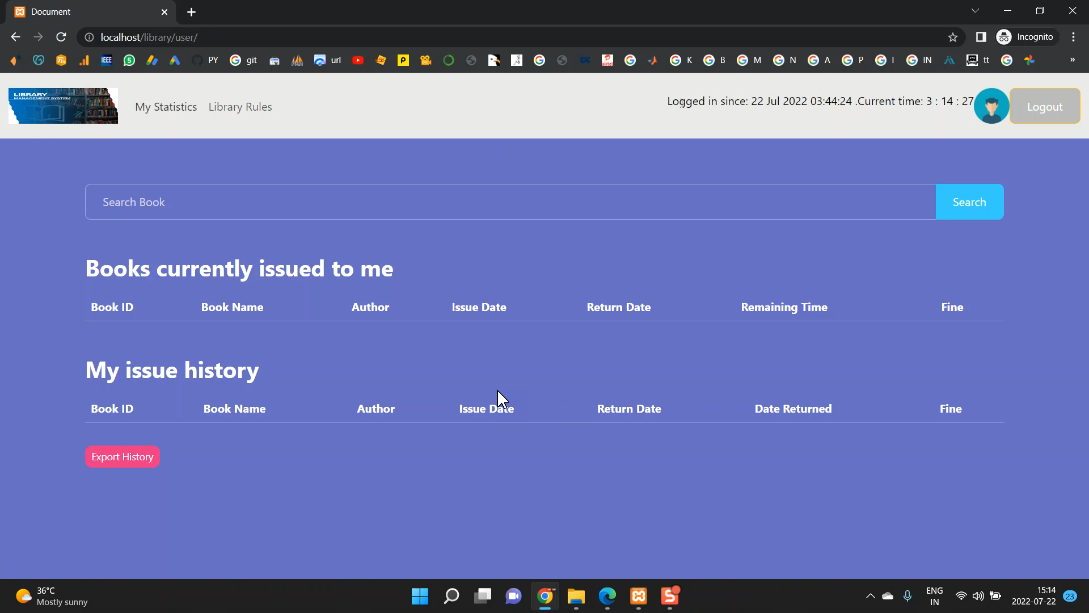Open the XAMPP app in the taskbar
This screenshot has height=613, width=1089.
(x=638, y=596)
